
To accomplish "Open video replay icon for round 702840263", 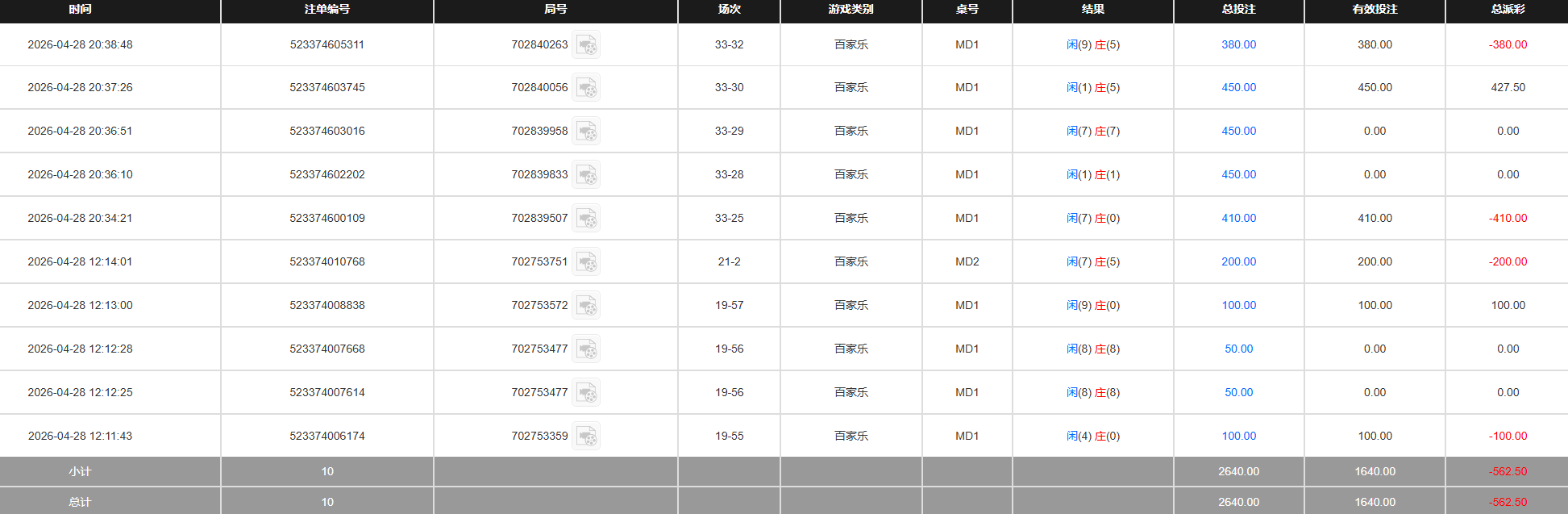I will pyautogui.click(x=586, y=44).
